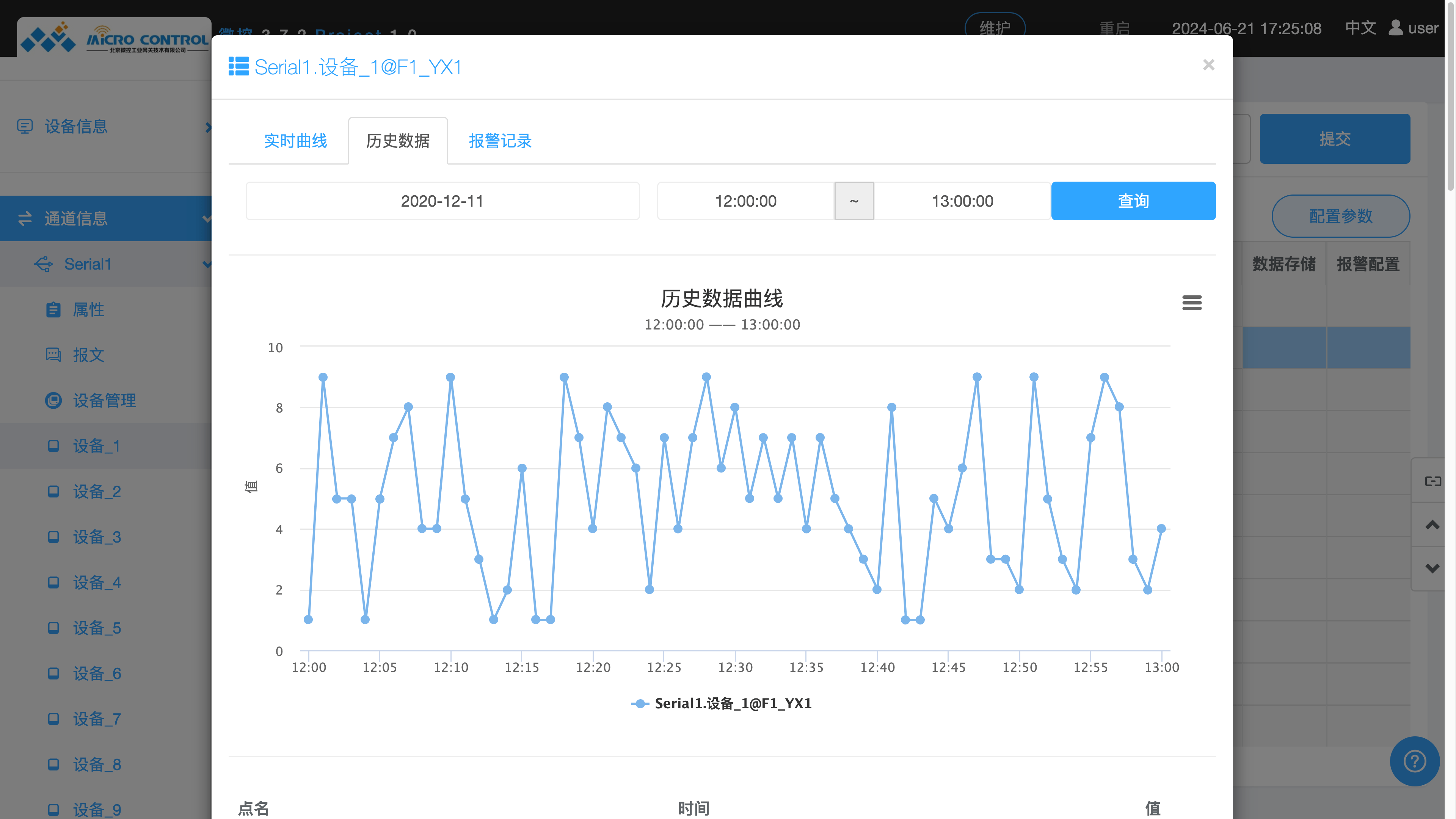Click the 设备信息 panel icon
This screenshot has height=819, width=1456.
click(x=25, y=127)
